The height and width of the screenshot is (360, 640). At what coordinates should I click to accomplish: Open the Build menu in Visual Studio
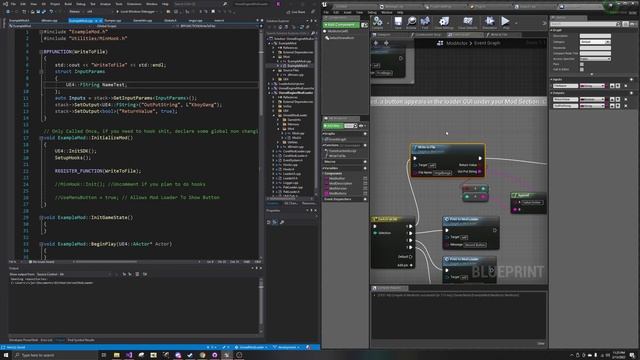click(x=68, y=4)
